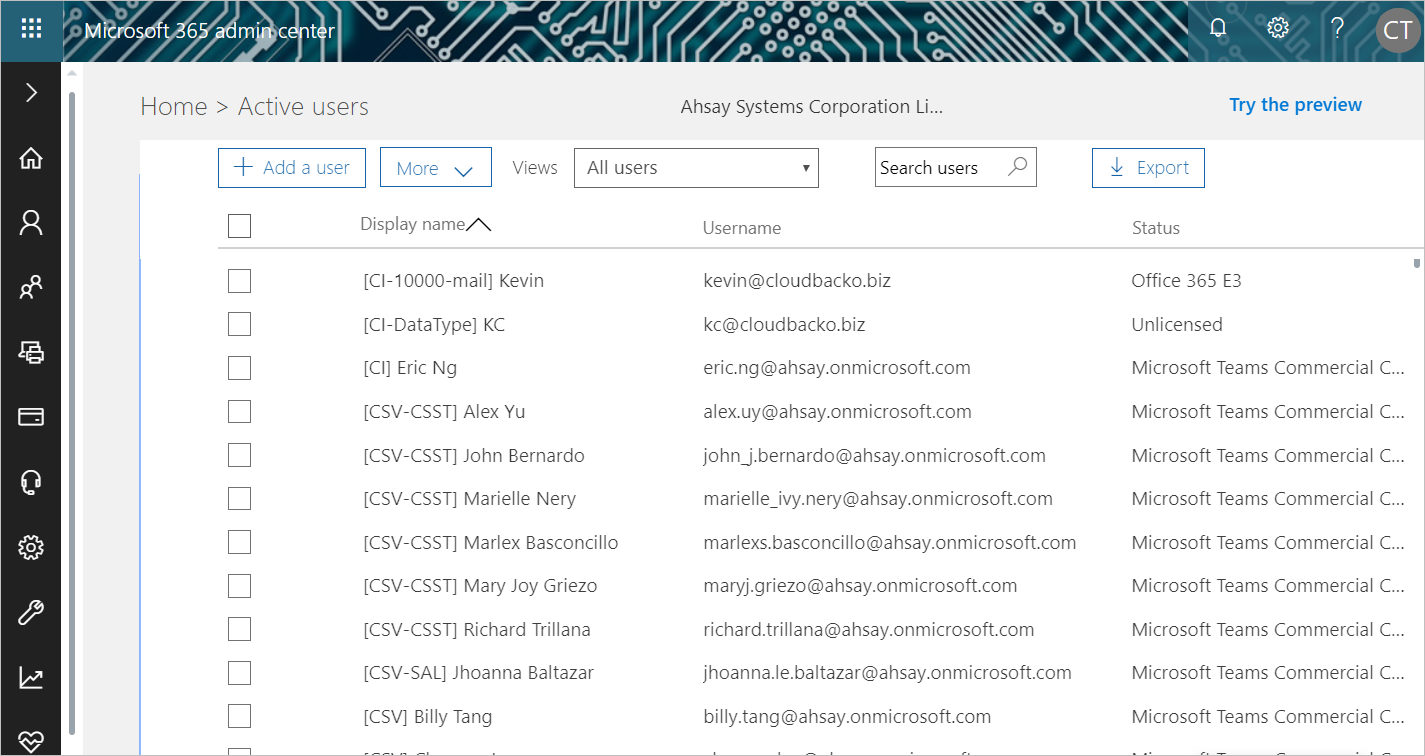Image resolution: width=1425 pixels, height=756 pixels.
Task: Open the All users views dropdown
Action: tap(696, 168)
